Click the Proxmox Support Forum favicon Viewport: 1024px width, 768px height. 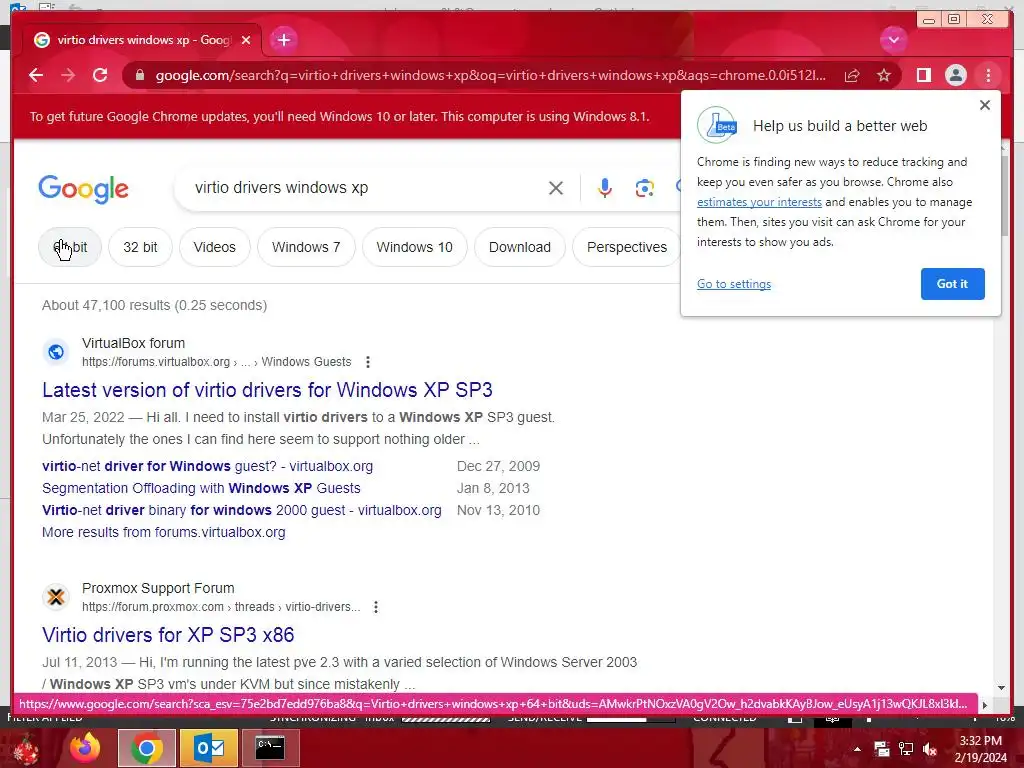(56, 597)
